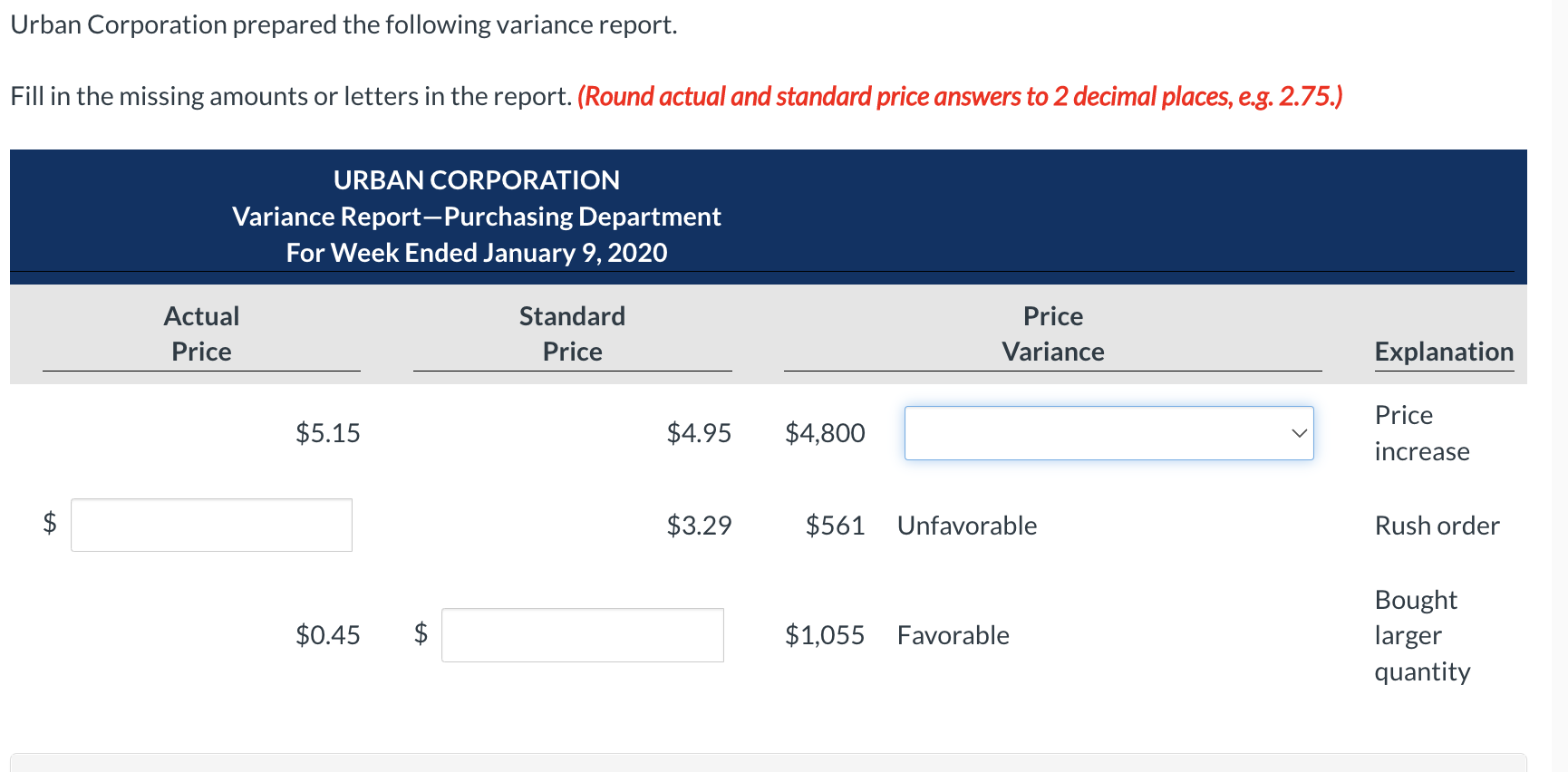Screen dimensions: 1568x772
Task: Click the Price increase explanation text
Action: click(1421, 433)
